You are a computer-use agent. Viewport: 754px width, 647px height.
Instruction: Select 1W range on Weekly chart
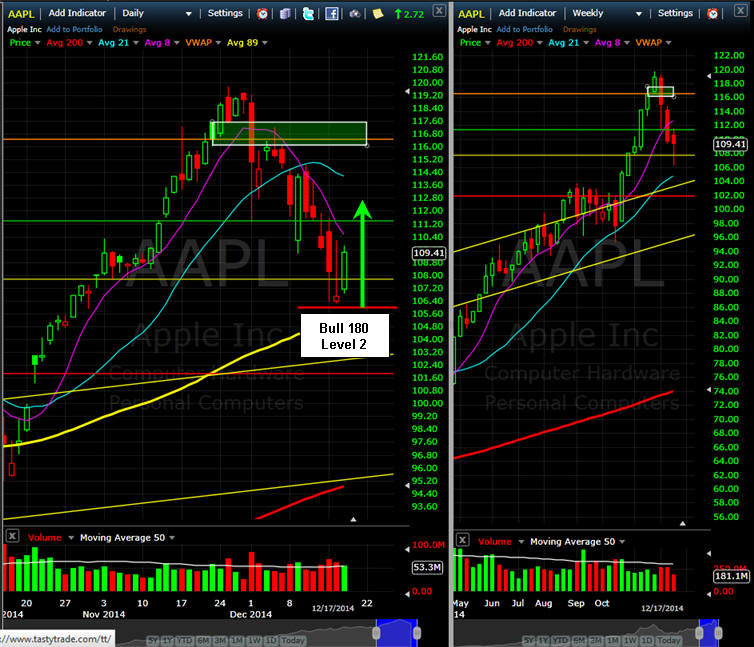[x=630, y=640]
